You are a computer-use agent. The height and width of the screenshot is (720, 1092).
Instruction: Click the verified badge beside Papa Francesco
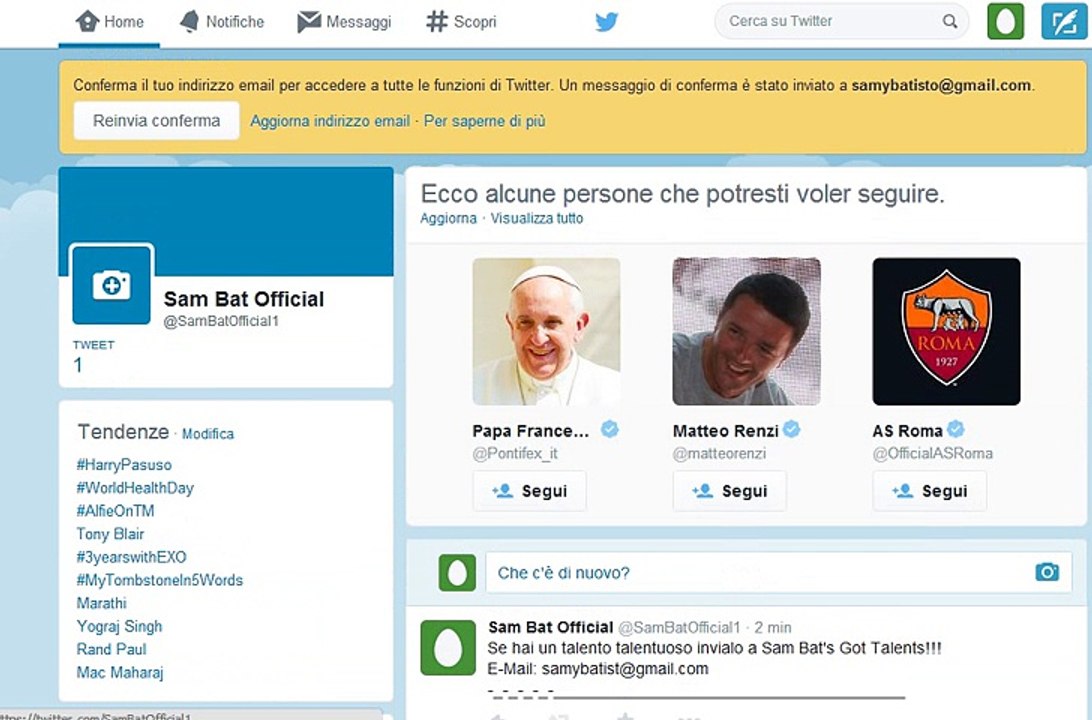[609, 429]
